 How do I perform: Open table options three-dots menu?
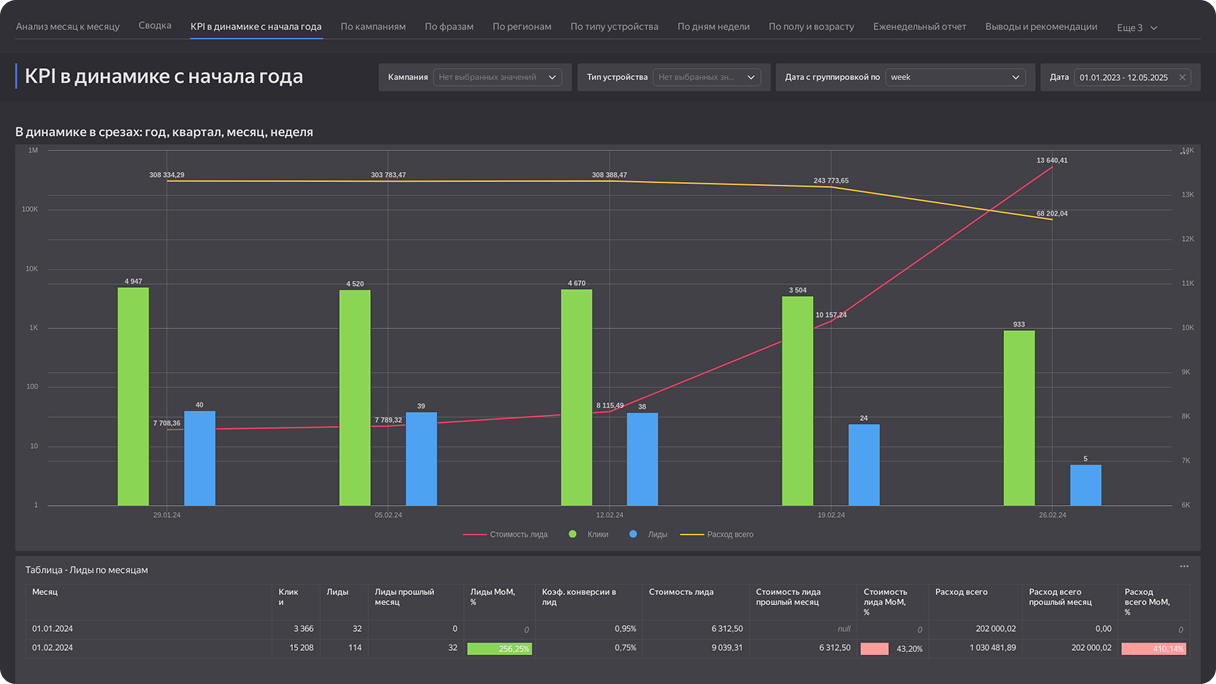click(x=1184, y=567)
